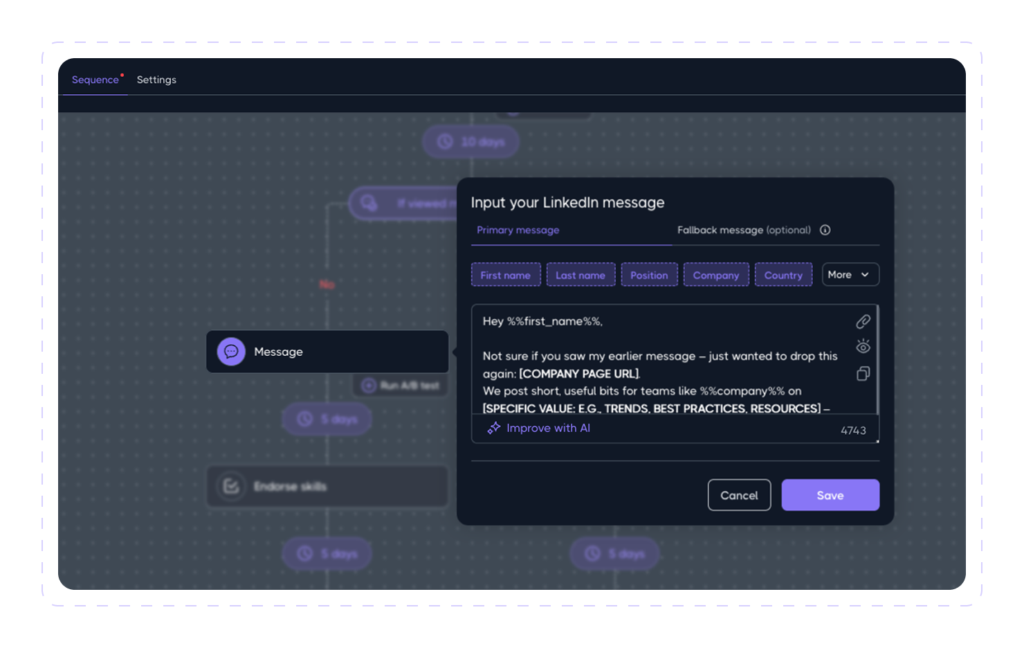
Task: Click the sparkle icon next to Improve with AI
Action: (494, 429)
